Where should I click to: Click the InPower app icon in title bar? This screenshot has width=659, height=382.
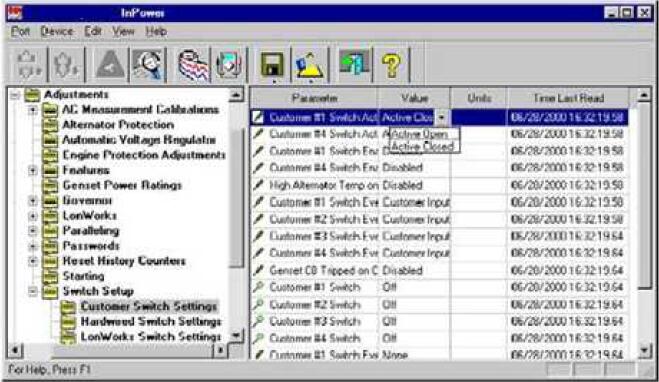pos(16,13)
